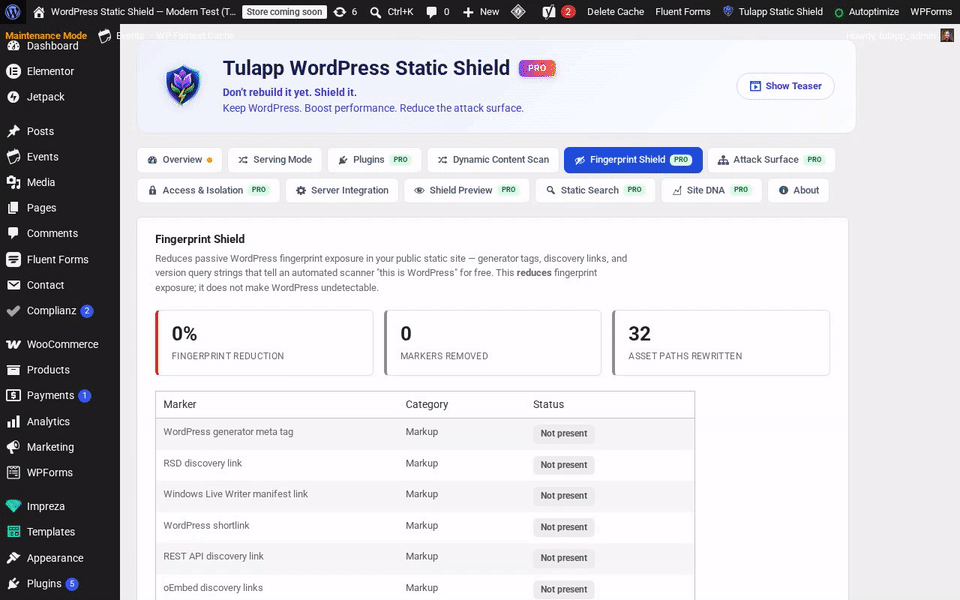Go to the Dashboard sidebar item
Viewport: 960px width, 600px height.
point(60,47)
